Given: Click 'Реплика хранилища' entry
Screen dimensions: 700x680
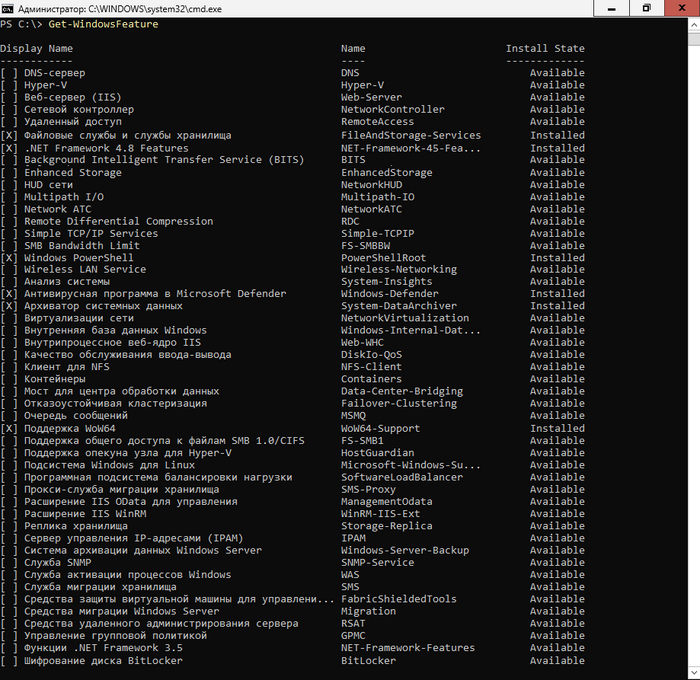Looking at the screenshot, I should (x=76, y=526).
